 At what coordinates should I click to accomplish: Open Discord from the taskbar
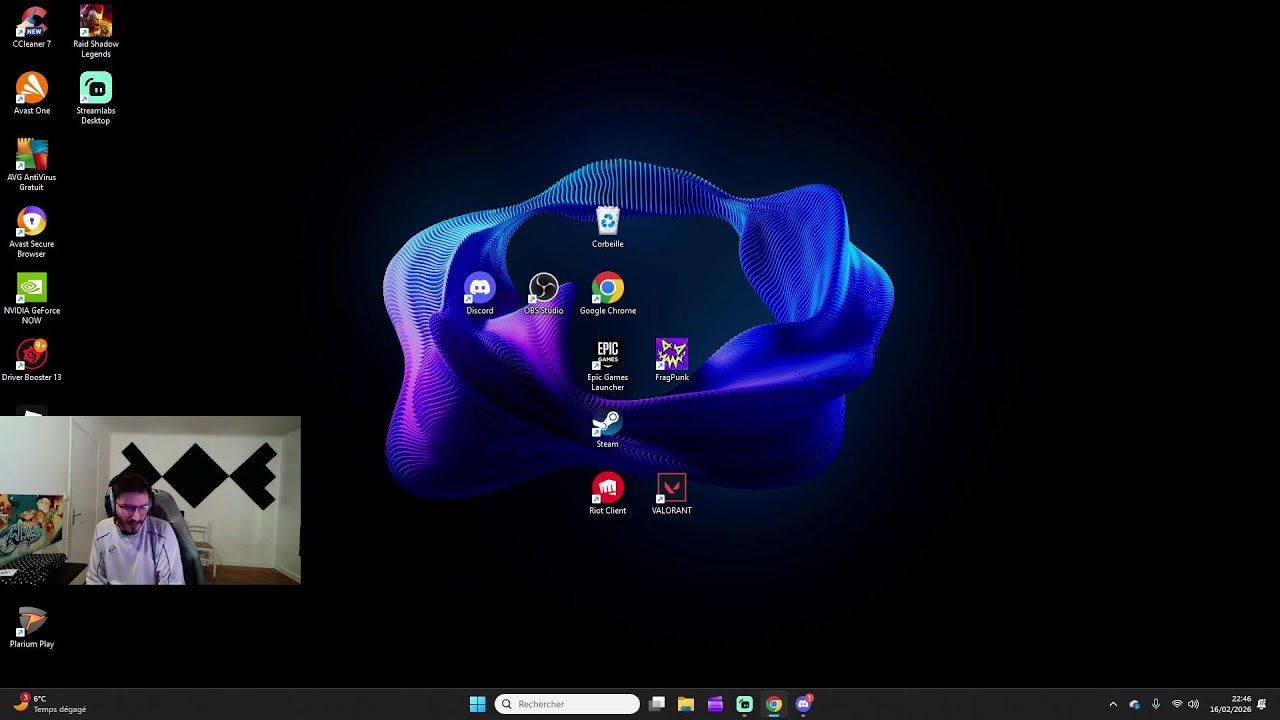[x=803, y=704]
